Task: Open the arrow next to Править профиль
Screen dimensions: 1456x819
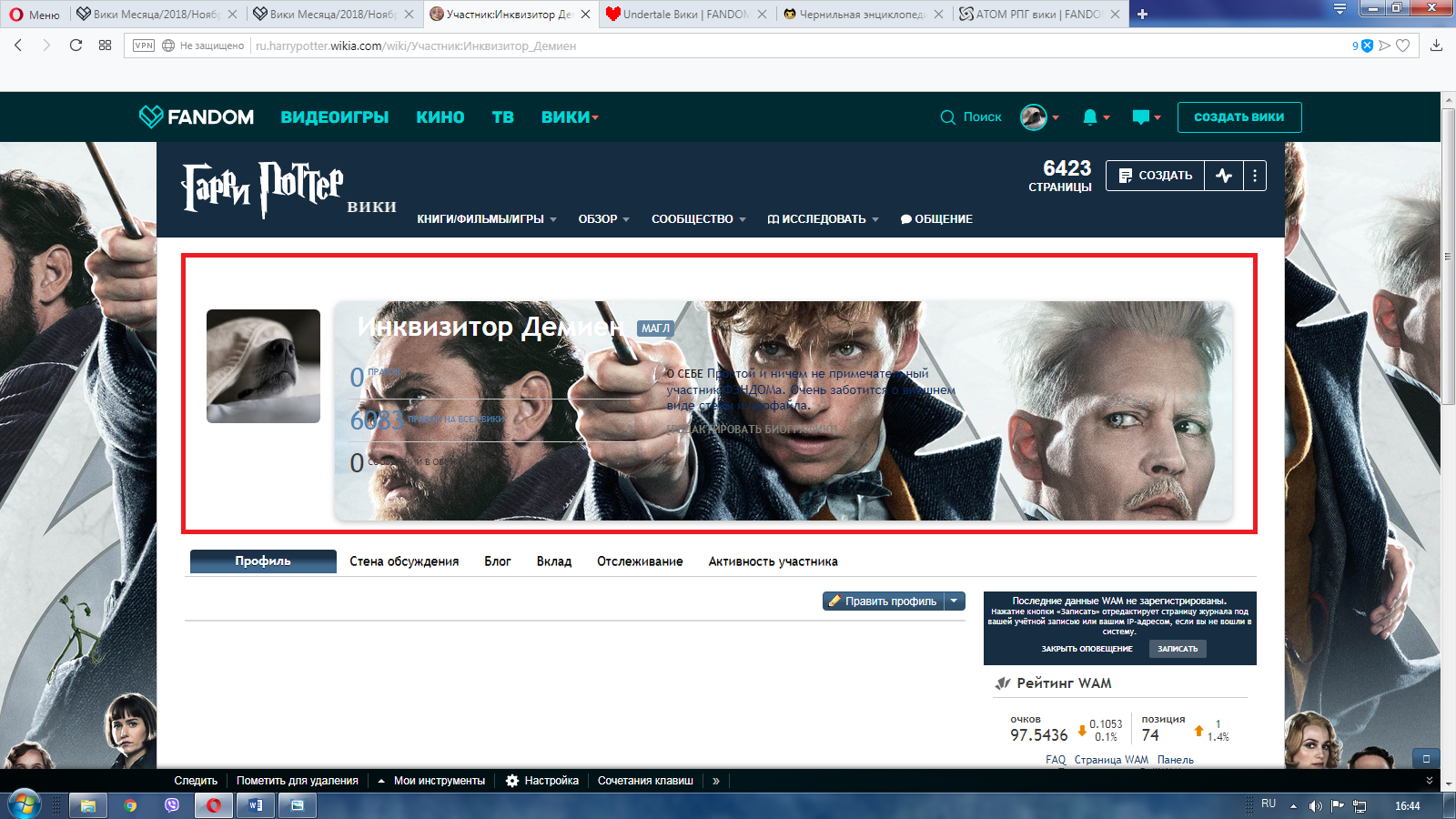Action: coord(955,601)
